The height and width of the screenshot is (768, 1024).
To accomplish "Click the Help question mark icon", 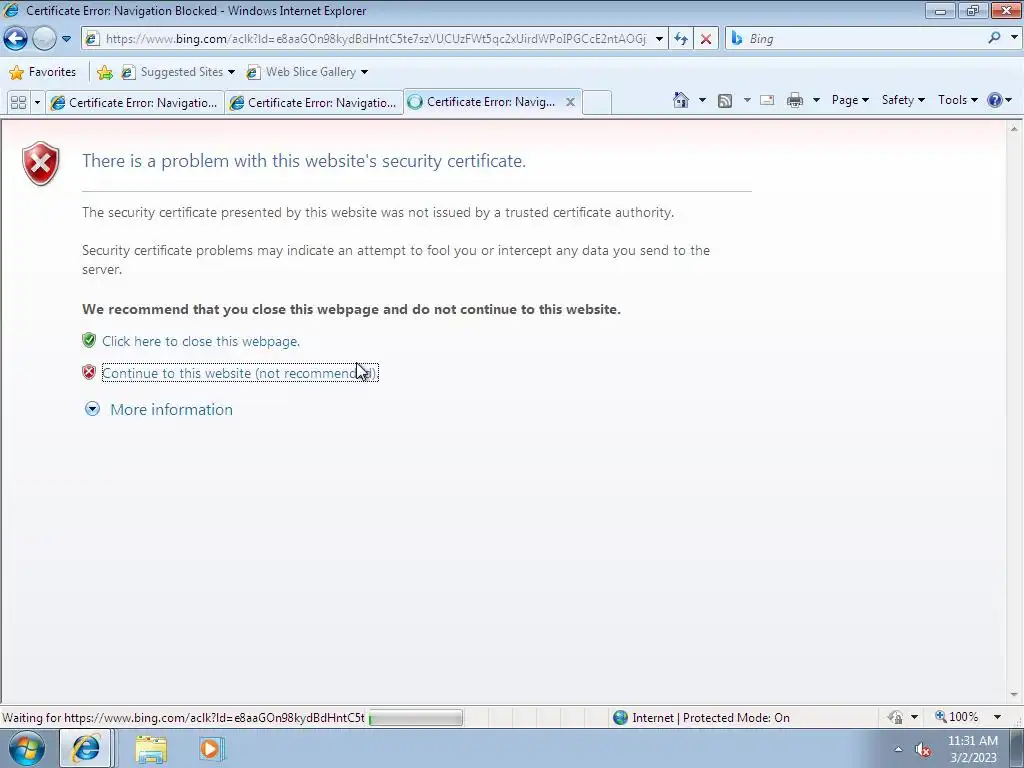I will coord(995,100).
